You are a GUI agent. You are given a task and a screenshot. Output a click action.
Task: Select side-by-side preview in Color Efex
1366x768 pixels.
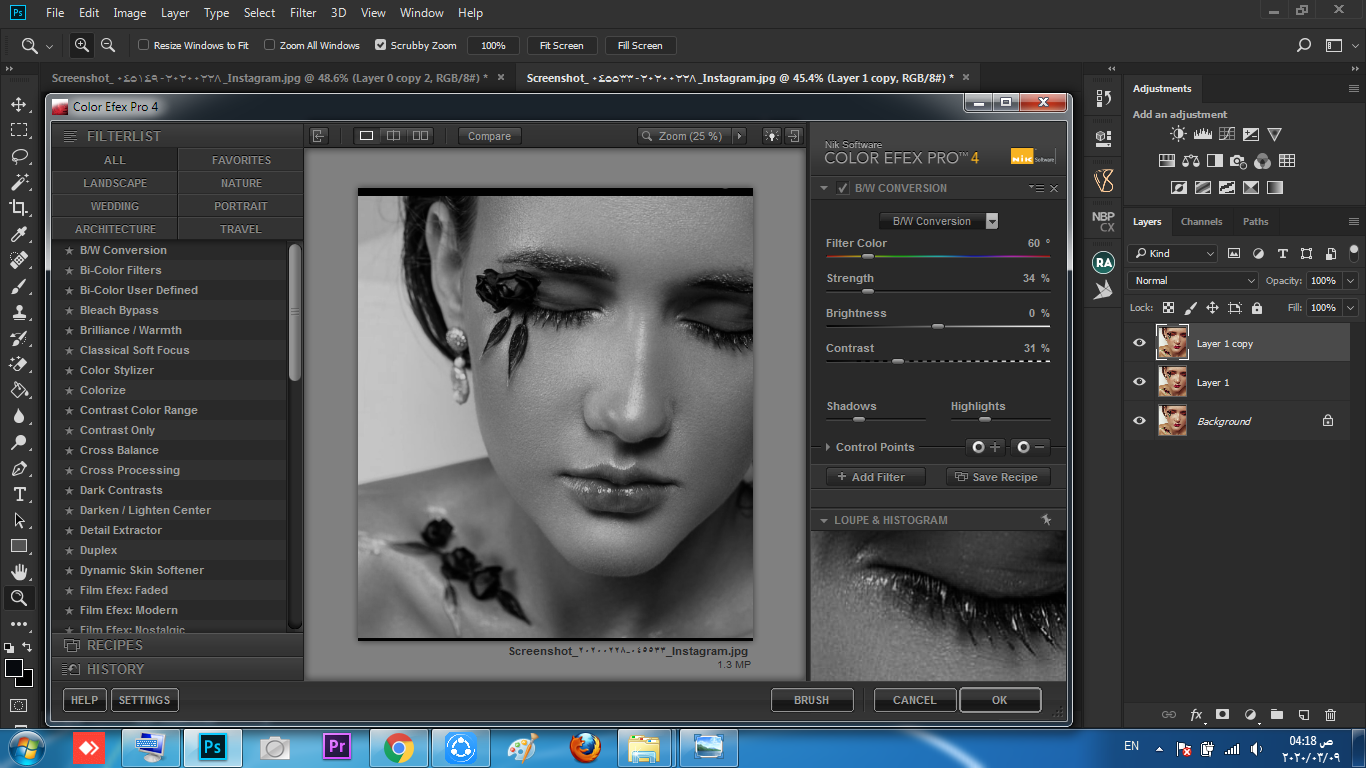click(x=420, y=136)
